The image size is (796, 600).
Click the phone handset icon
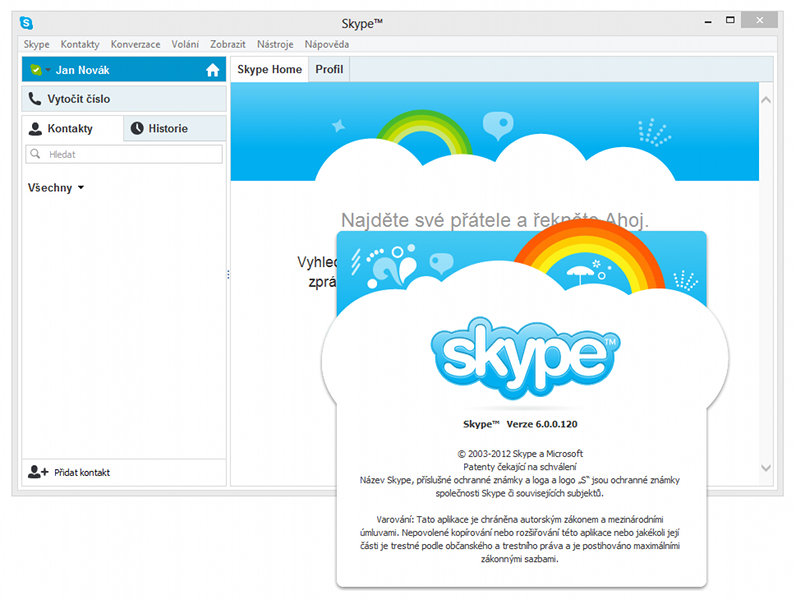click(x=35, y=98)
